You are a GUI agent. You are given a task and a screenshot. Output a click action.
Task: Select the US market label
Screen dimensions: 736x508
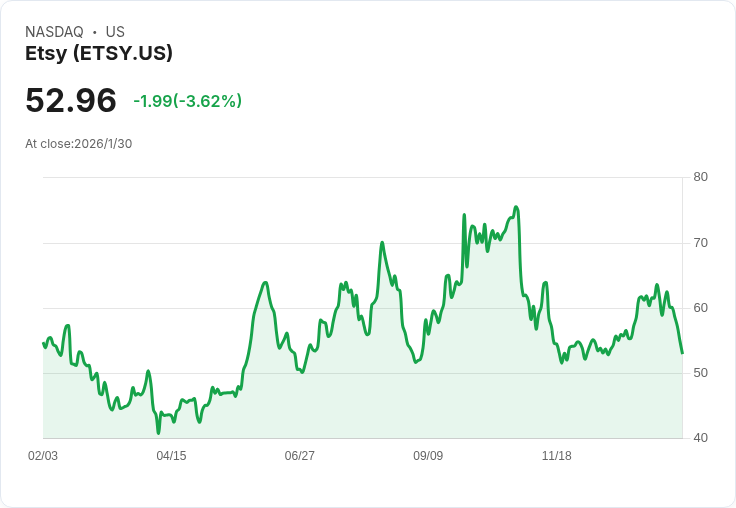(115, 32)
